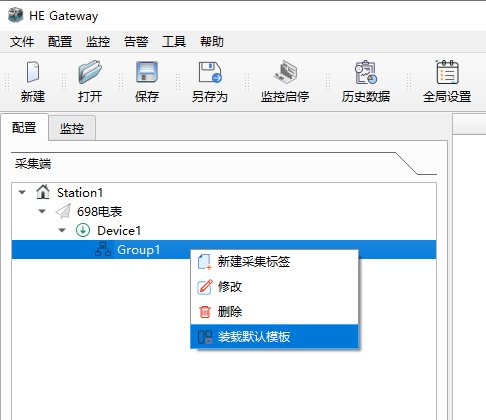Click the template icon next to 装载默认模板
This screenshot has height=420, width=486.
[x=205, y=337]
